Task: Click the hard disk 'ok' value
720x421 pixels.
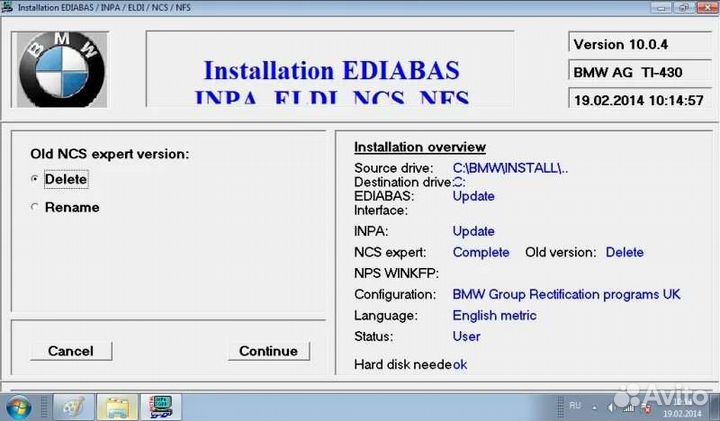Action: pos(460,365)
